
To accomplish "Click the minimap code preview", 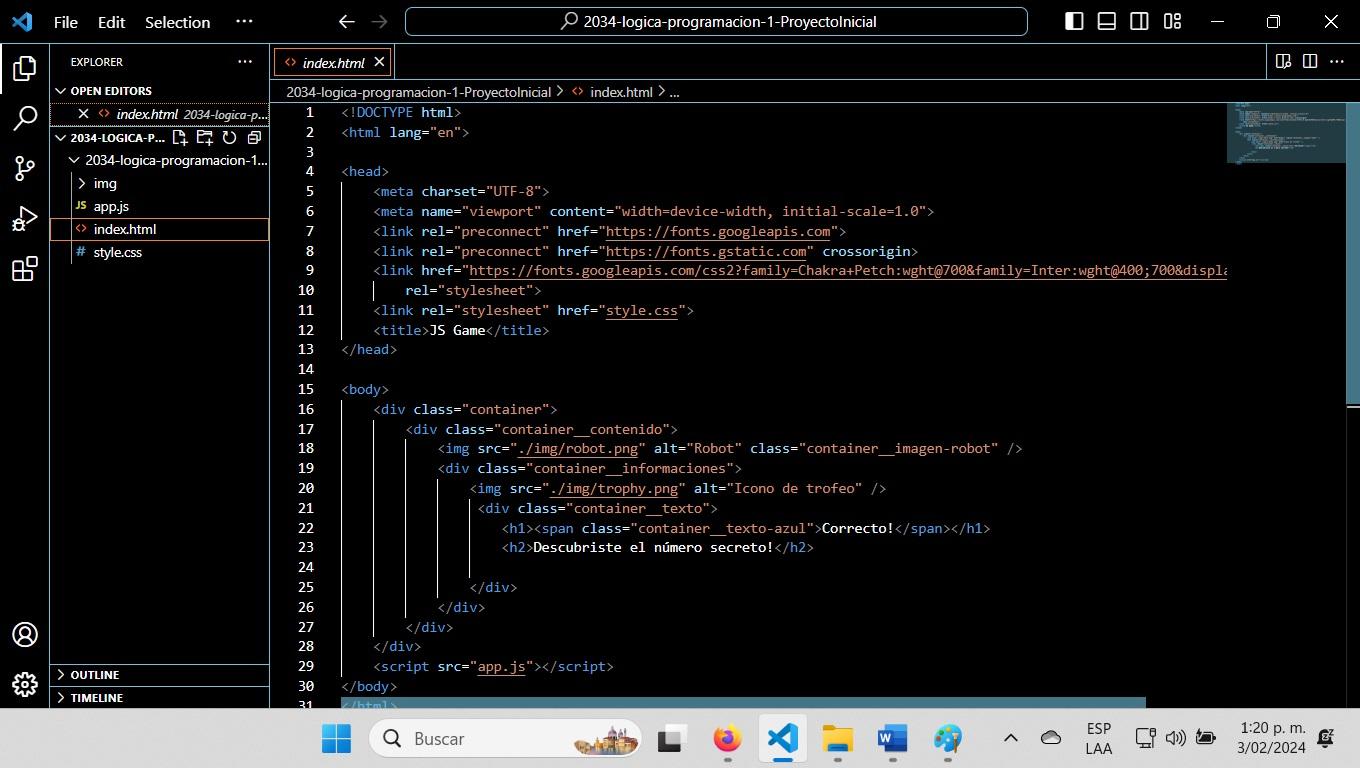I will pyautogui.click(x=1285, y=132).
